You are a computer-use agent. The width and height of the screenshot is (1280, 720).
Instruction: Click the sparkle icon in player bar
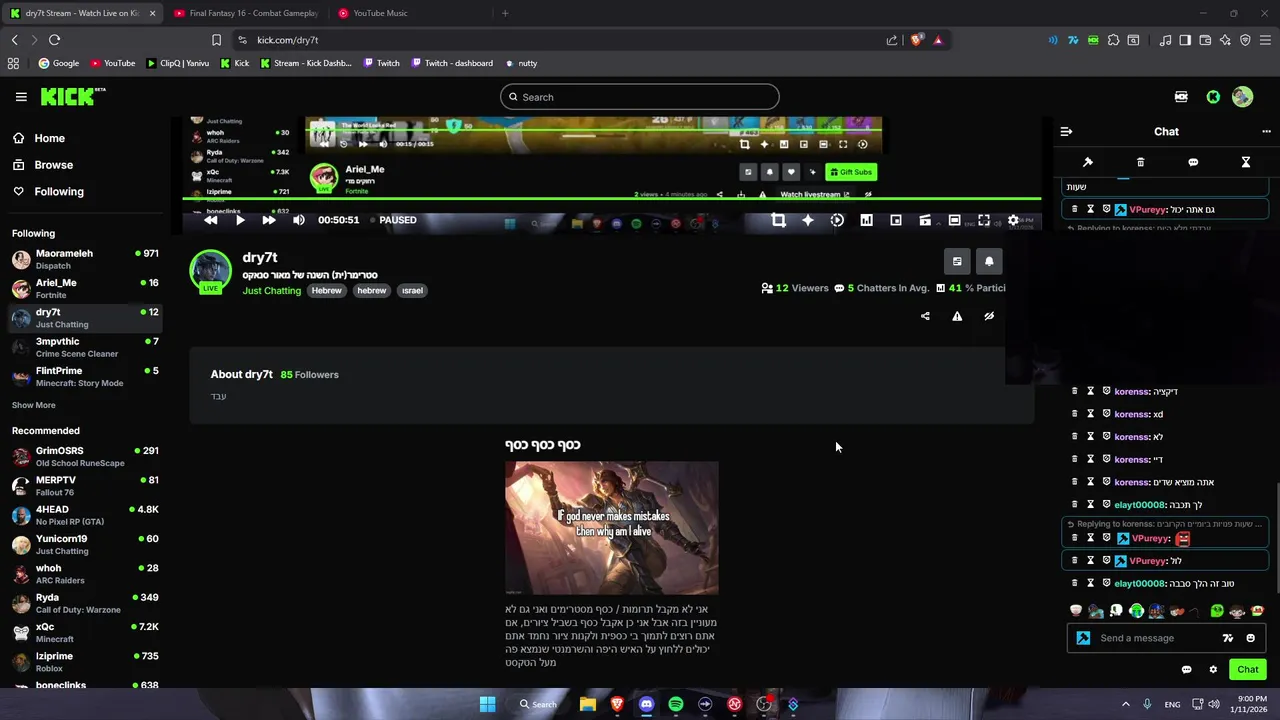click(x=808, y=220)
